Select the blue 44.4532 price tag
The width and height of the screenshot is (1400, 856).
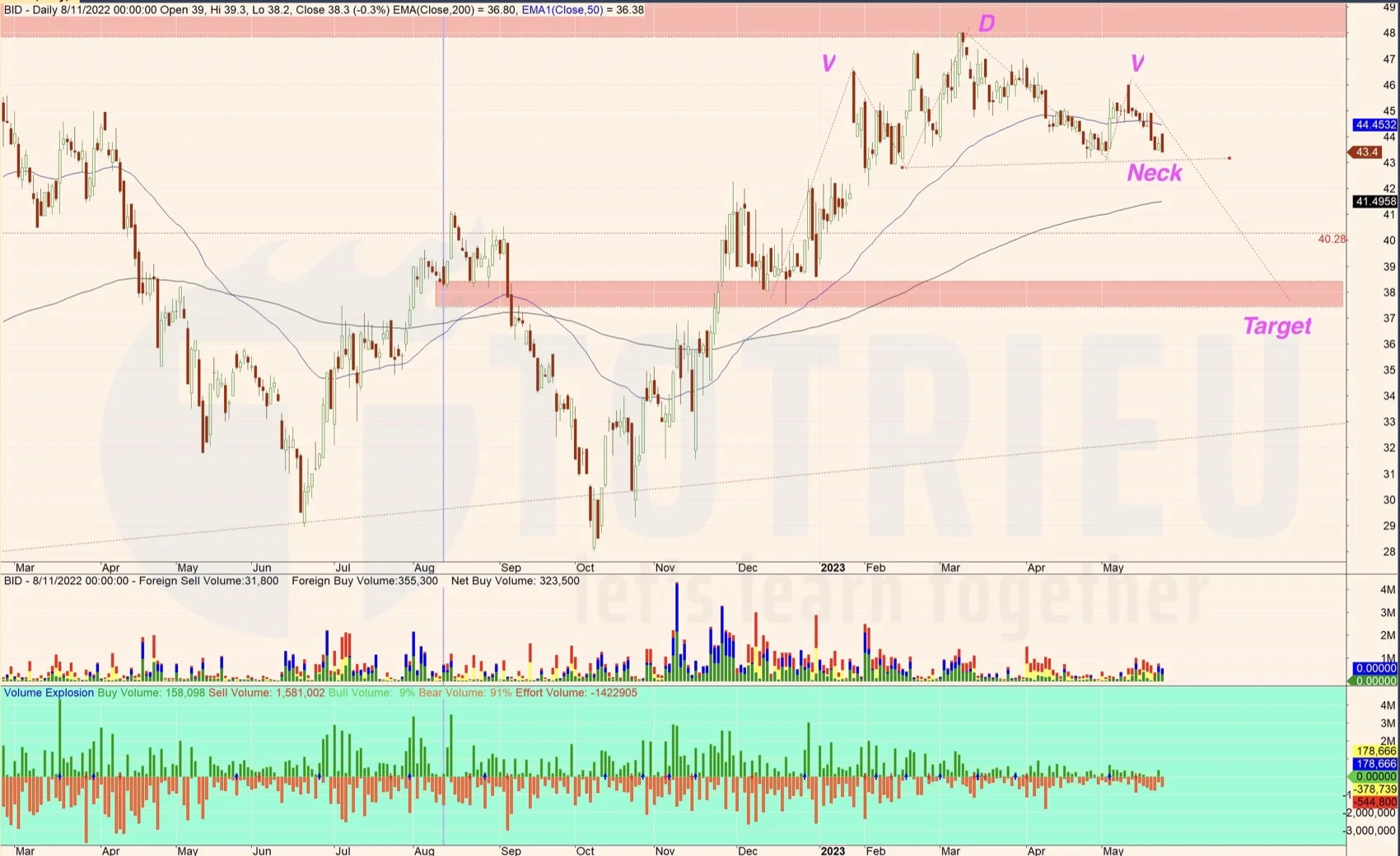tap(1374, 125)
